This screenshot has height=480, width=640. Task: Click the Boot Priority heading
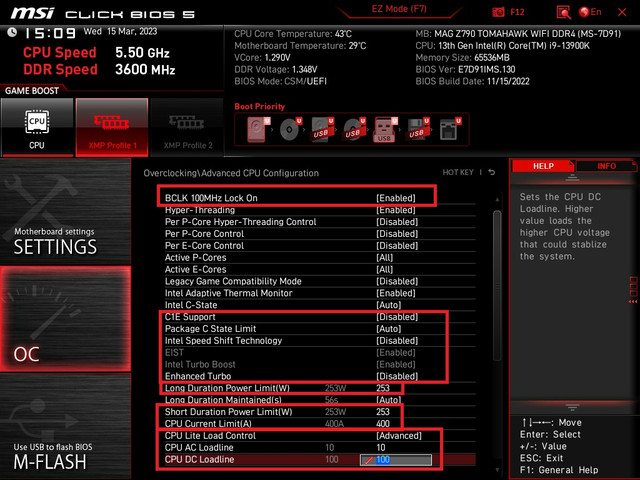260,106
